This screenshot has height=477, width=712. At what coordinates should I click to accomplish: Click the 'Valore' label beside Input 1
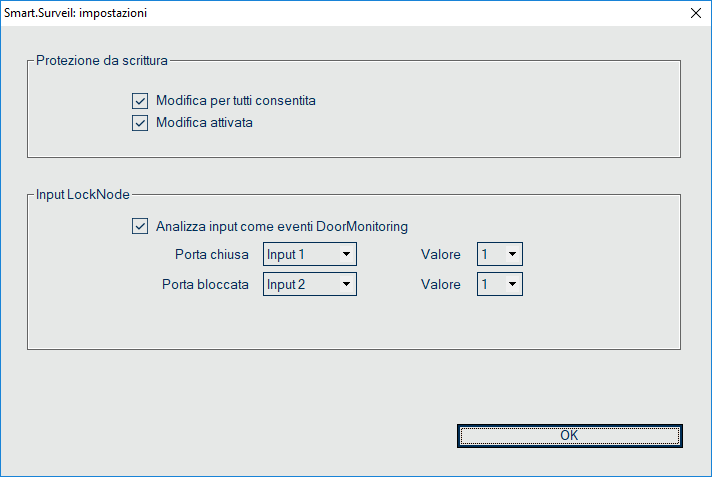(x=441, y=255)
